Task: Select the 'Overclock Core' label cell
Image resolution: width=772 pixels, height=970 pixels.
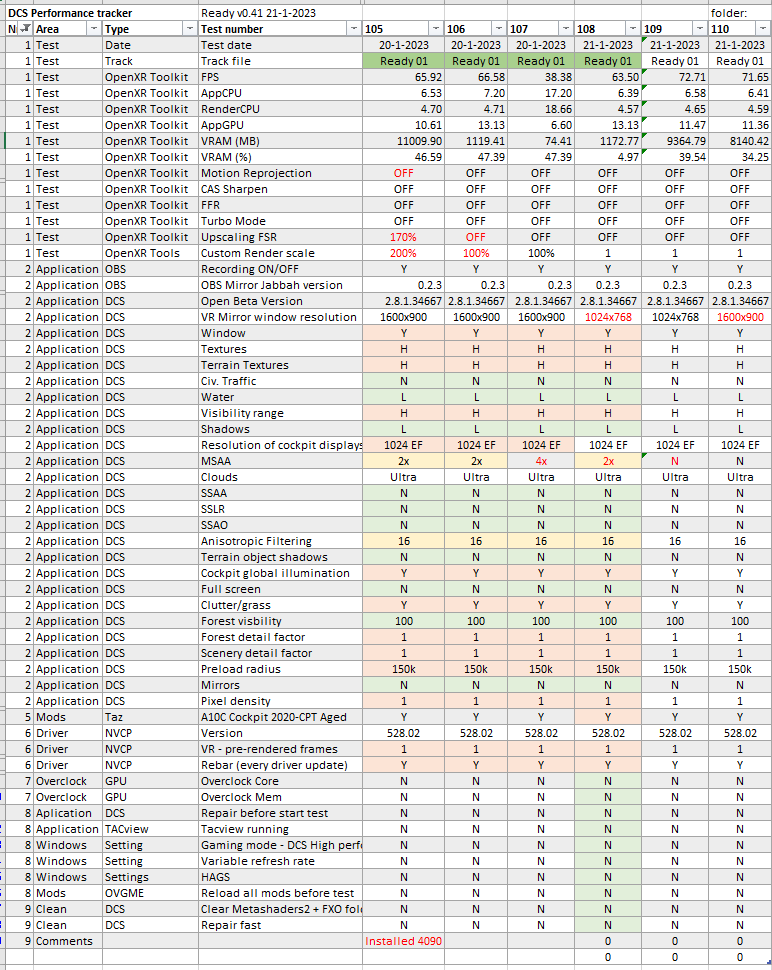Action: coord(280,781)
